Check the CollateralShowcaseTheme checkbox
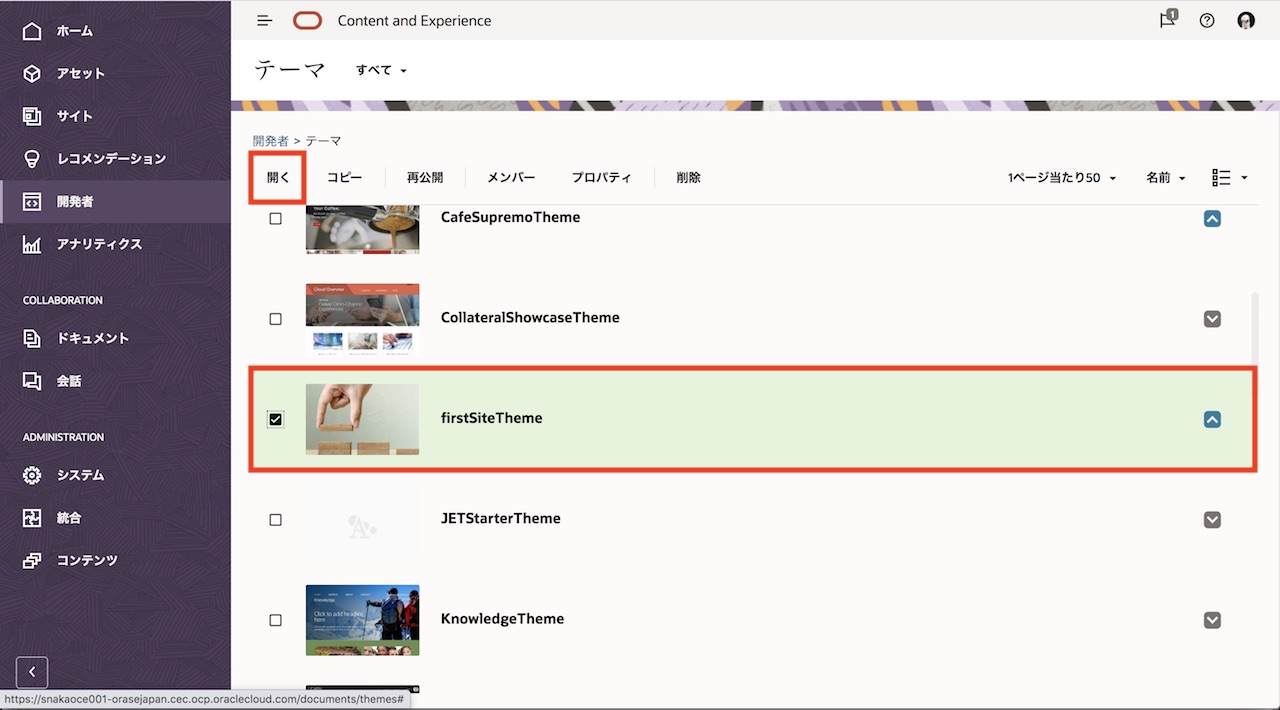 click(276, 319)
